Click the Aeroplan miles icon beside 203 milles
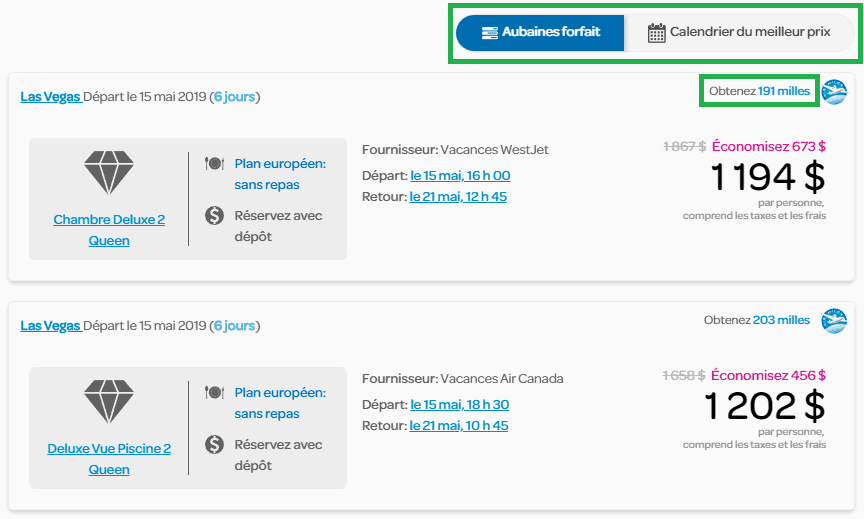This screenshot has width=864, height=519. (x=834, y=321)
